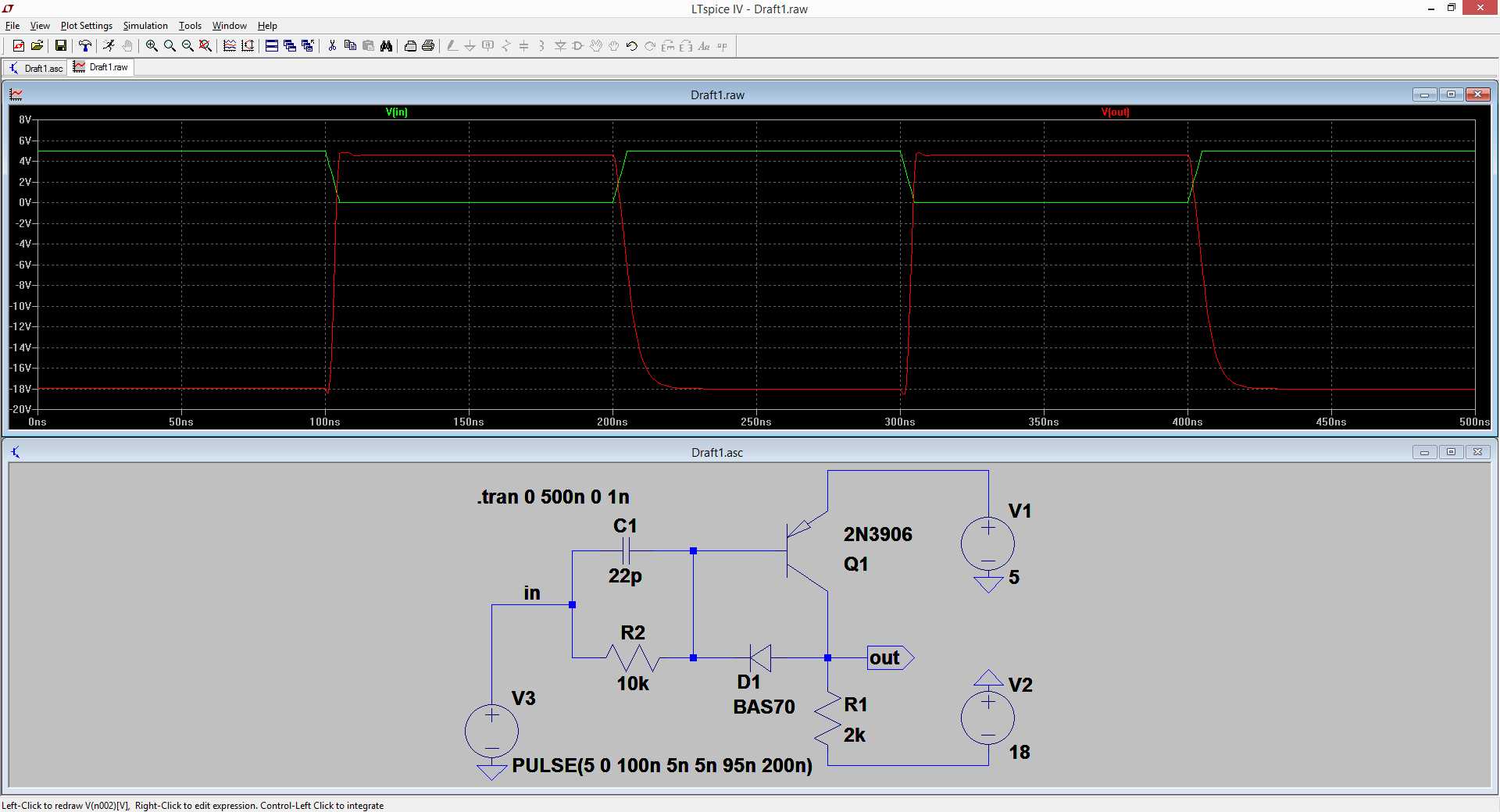
Task: Click the Zoom Full Extents icon
Action: tap(205, 46)
